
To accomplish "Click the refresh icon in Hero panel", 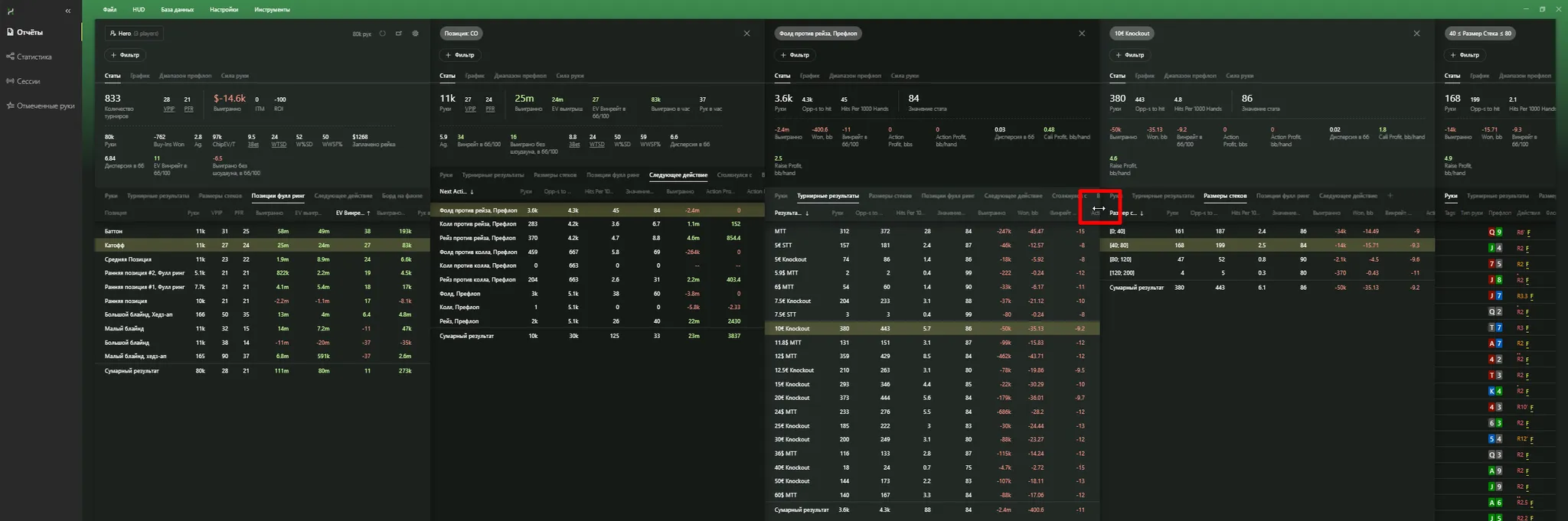I will (382, 34).
